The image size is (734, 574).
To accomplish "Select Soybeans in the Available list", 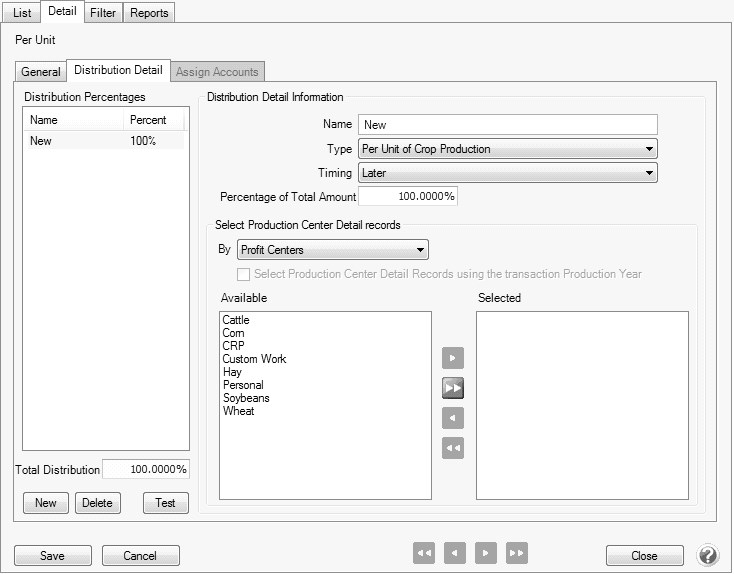I will pos(246,398).
